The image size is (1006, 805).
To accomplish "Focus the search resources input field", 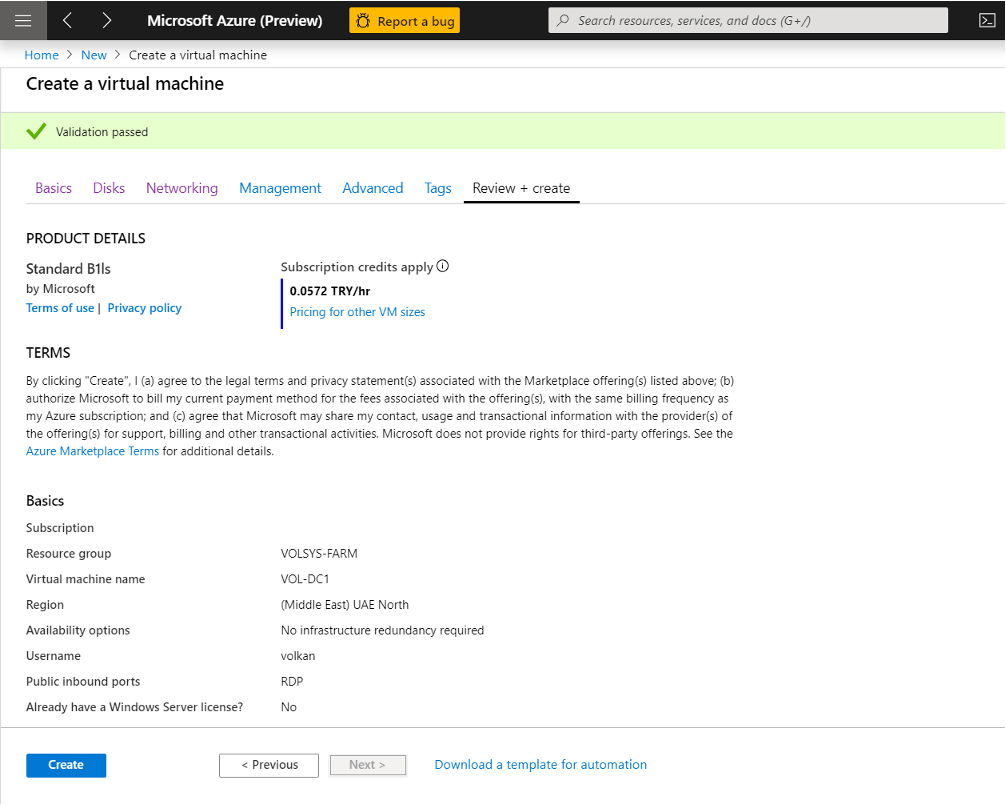I will pos(748,20).
